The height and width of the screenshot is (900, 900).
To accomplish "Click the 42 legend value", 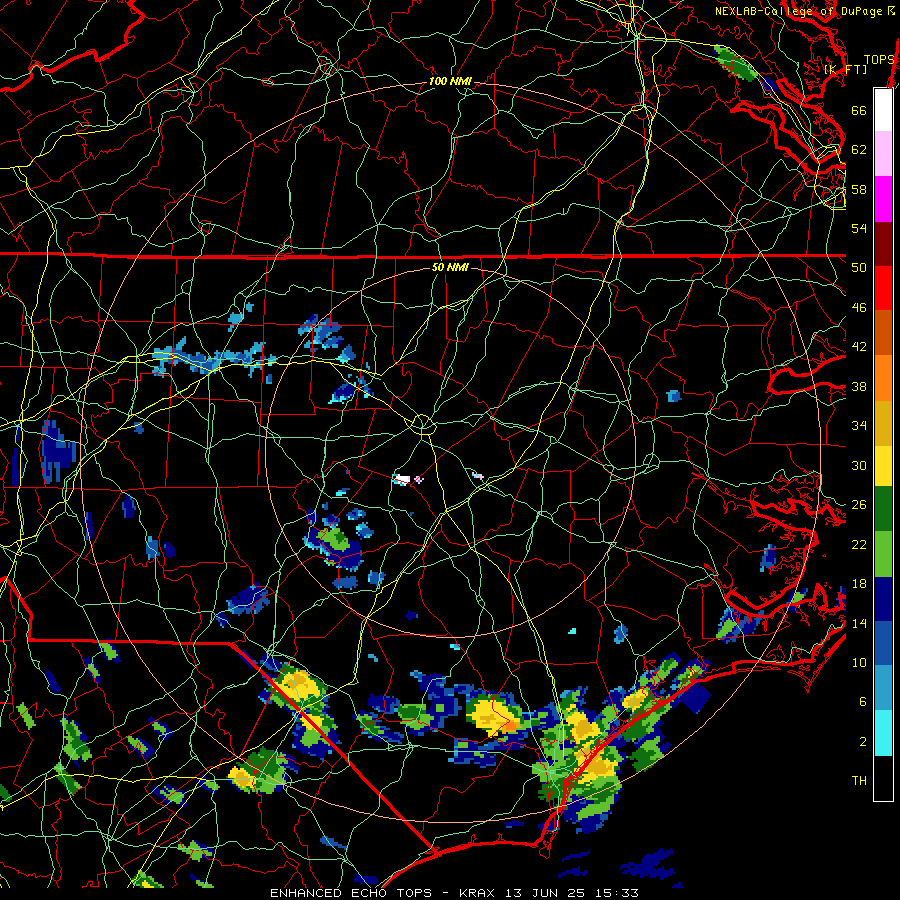I will coord(859,347).
